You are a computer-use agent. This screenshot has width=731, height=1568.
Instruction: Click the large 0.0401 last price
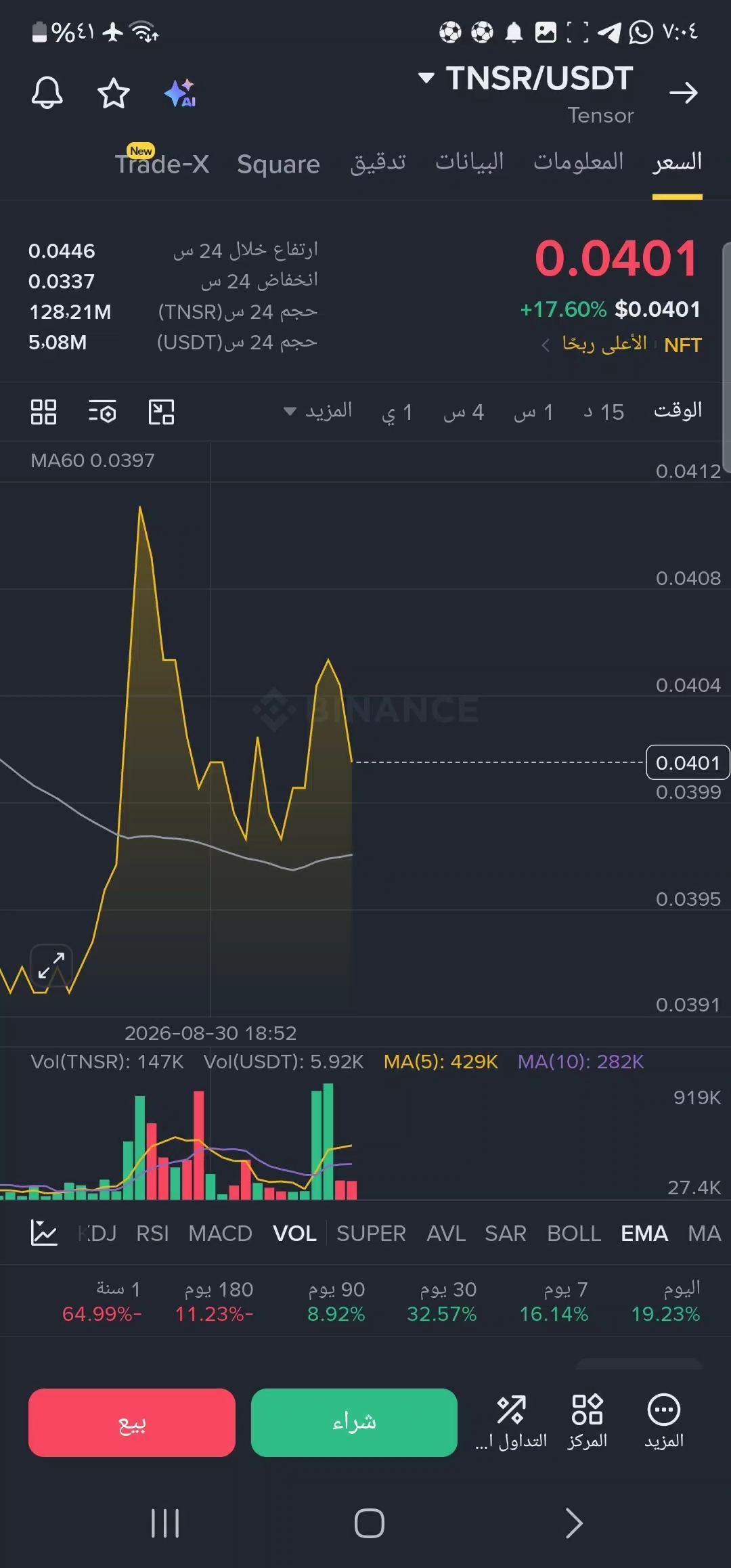[x=616, y=259]
